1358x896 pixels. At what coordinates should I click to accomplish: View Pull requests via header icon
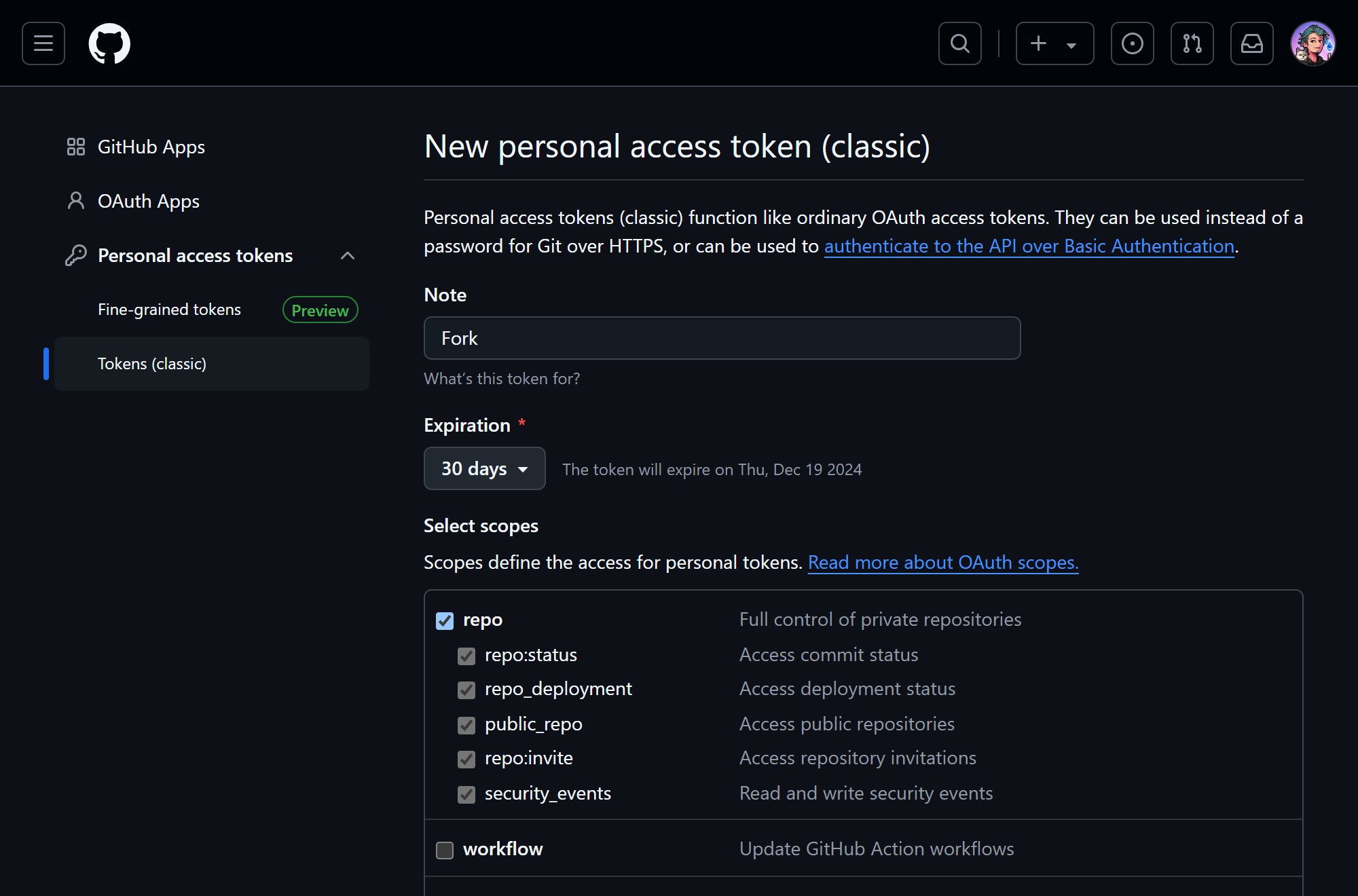click(1192, 43)
